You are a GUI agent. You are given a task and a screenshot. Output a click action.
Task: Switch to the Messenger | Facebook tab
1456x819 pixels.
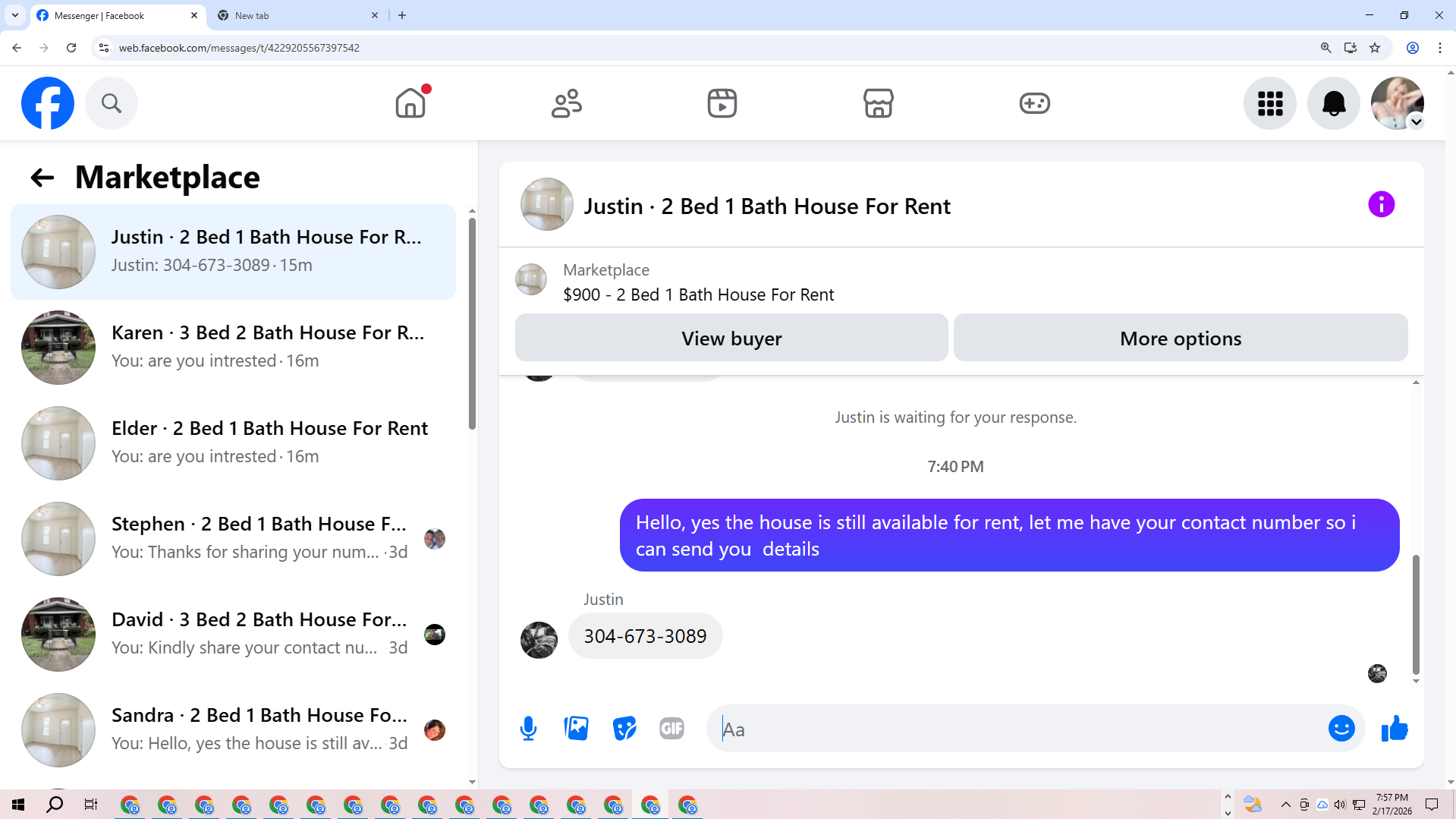pos(118,15)
